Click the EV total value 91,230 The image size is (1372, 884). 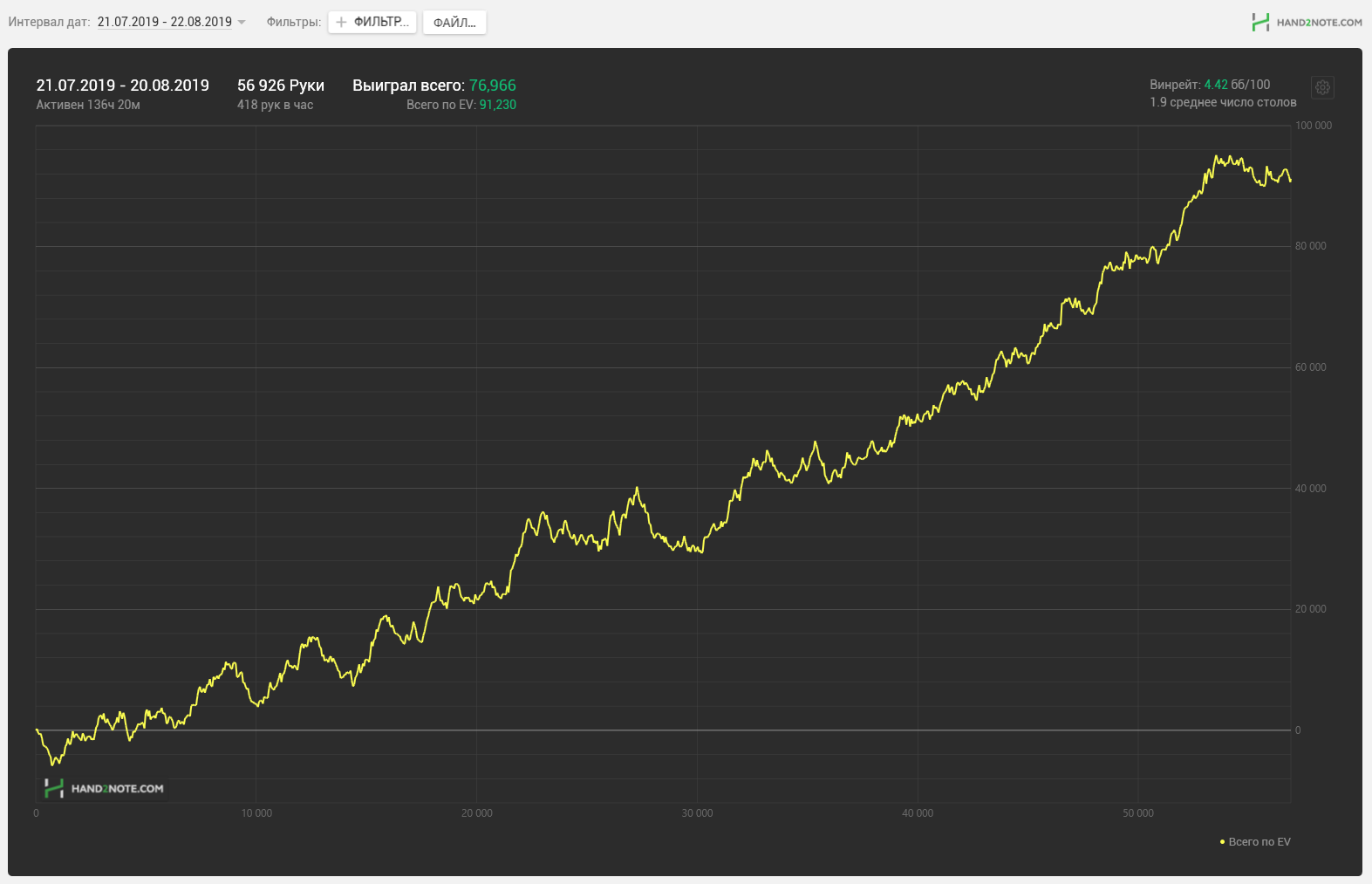pos(498,105)
